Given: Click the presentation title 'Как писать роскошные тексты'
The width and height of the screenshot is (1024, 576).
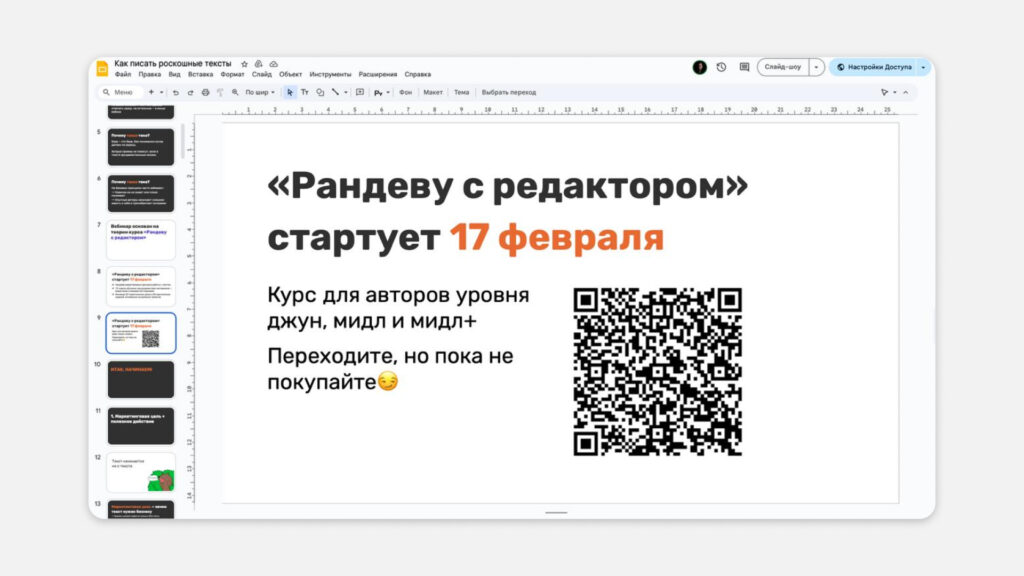Looking at the screenshot, I should 173,64.
